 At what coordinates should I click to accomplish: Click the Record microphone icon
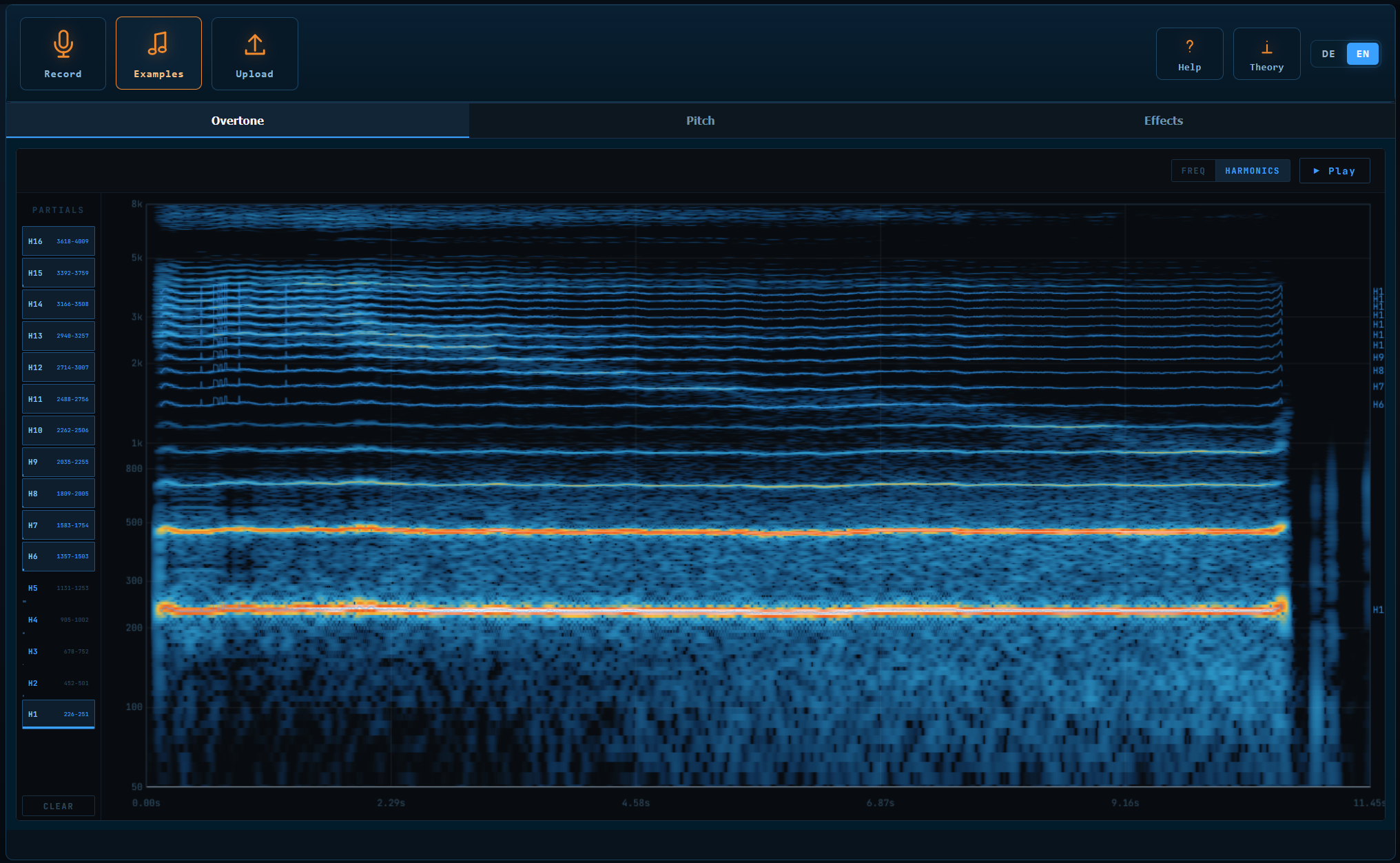pyautogui.click(x=63, y=44)
